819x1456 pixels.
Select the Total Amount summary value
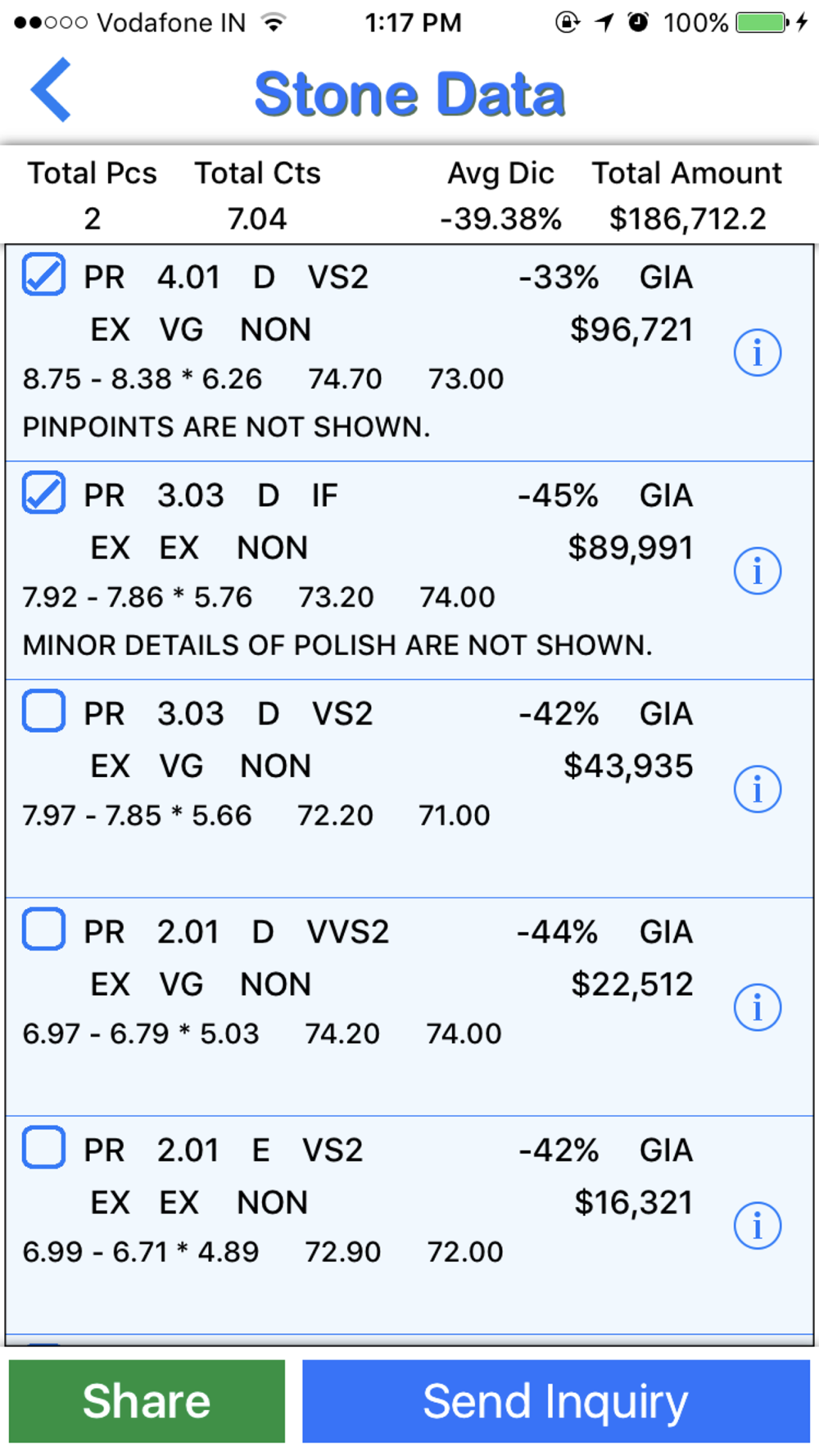[687, 219]
